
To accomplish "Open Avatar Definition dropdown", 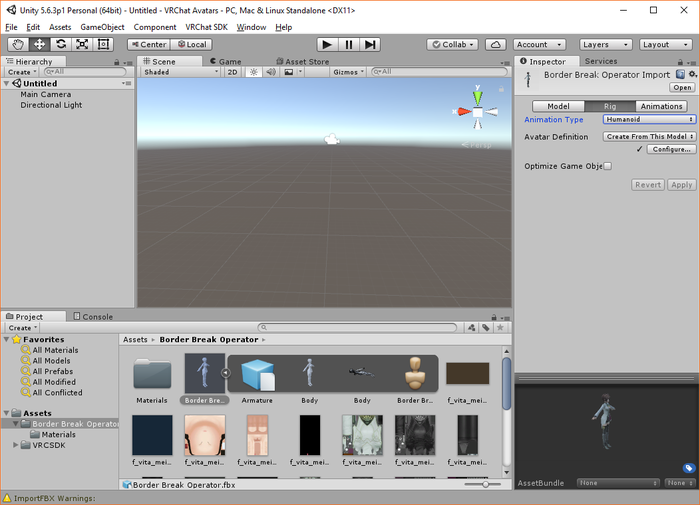I will pyautogui.click(x=649, y=137).
